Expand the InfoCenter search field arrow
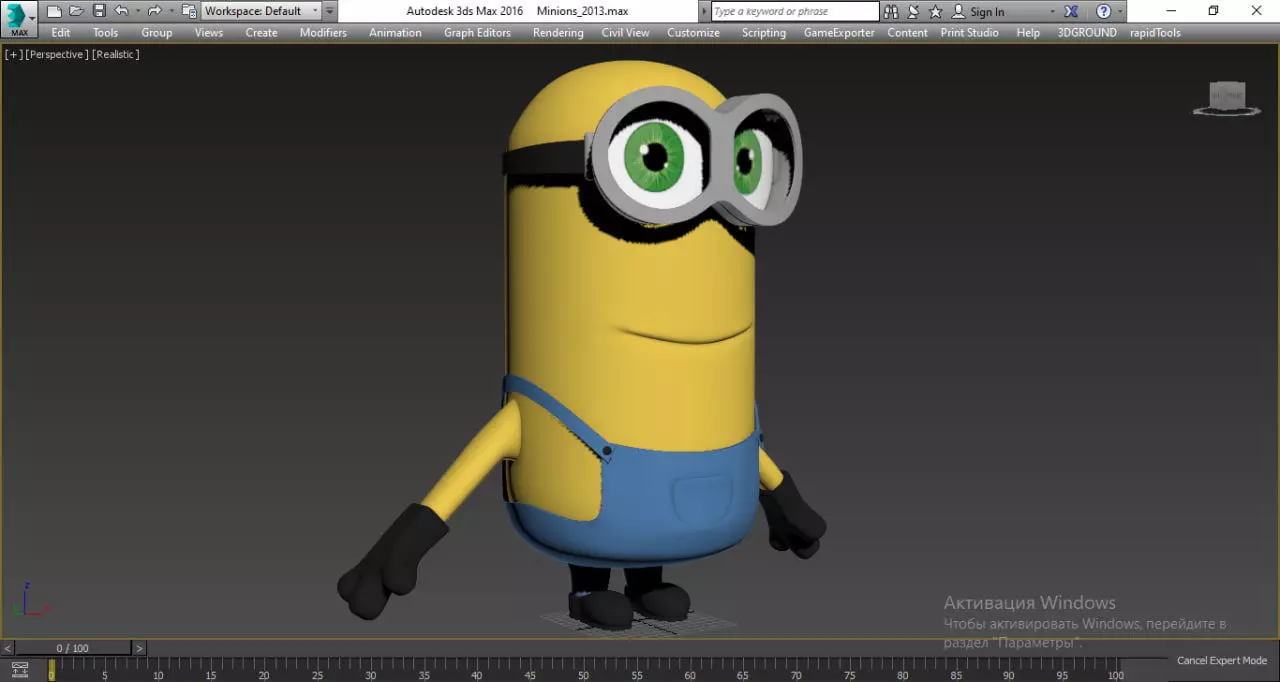 pos(704,11)
